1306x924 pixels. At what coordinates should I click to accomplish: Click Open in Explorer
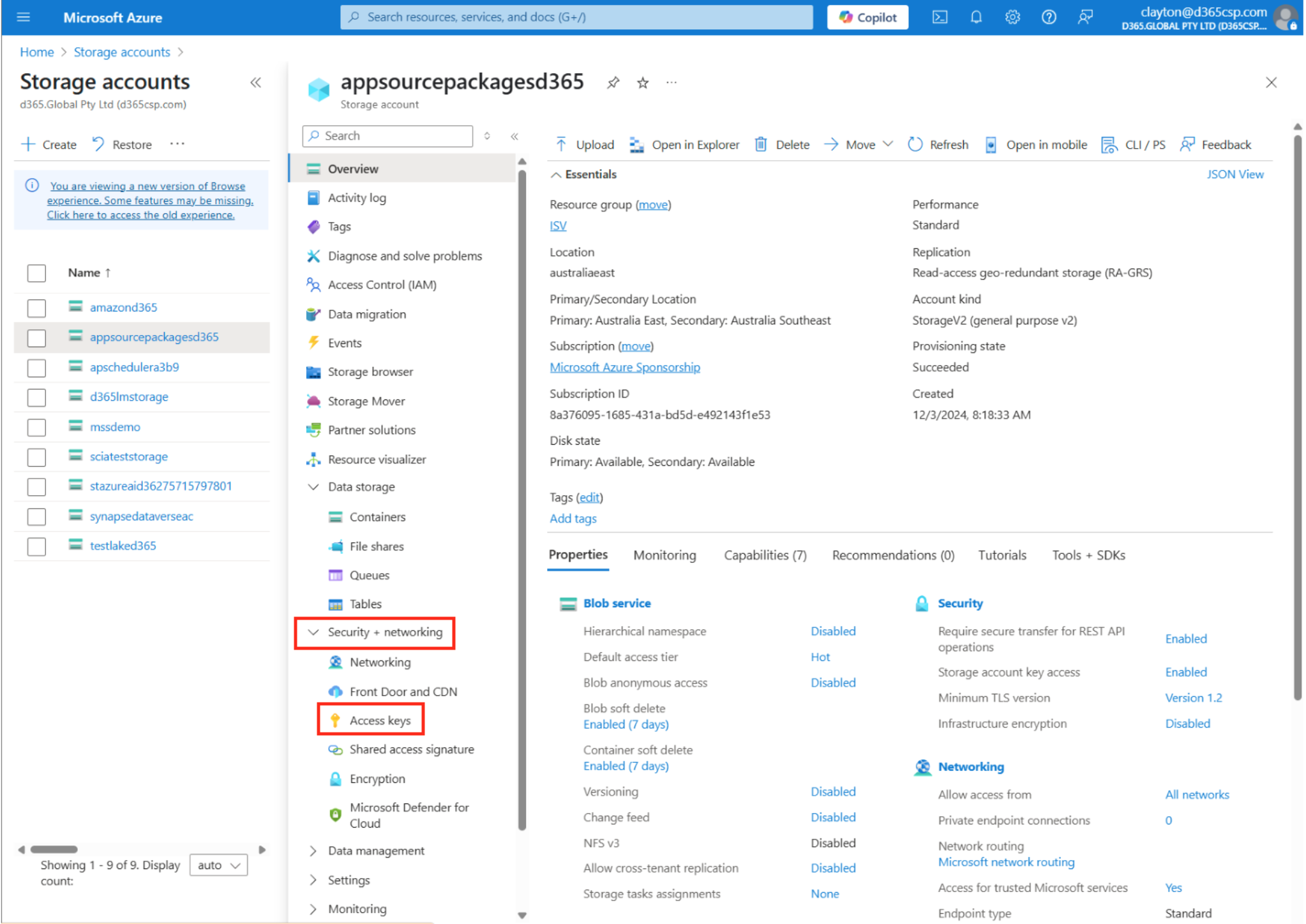[684, 145]
